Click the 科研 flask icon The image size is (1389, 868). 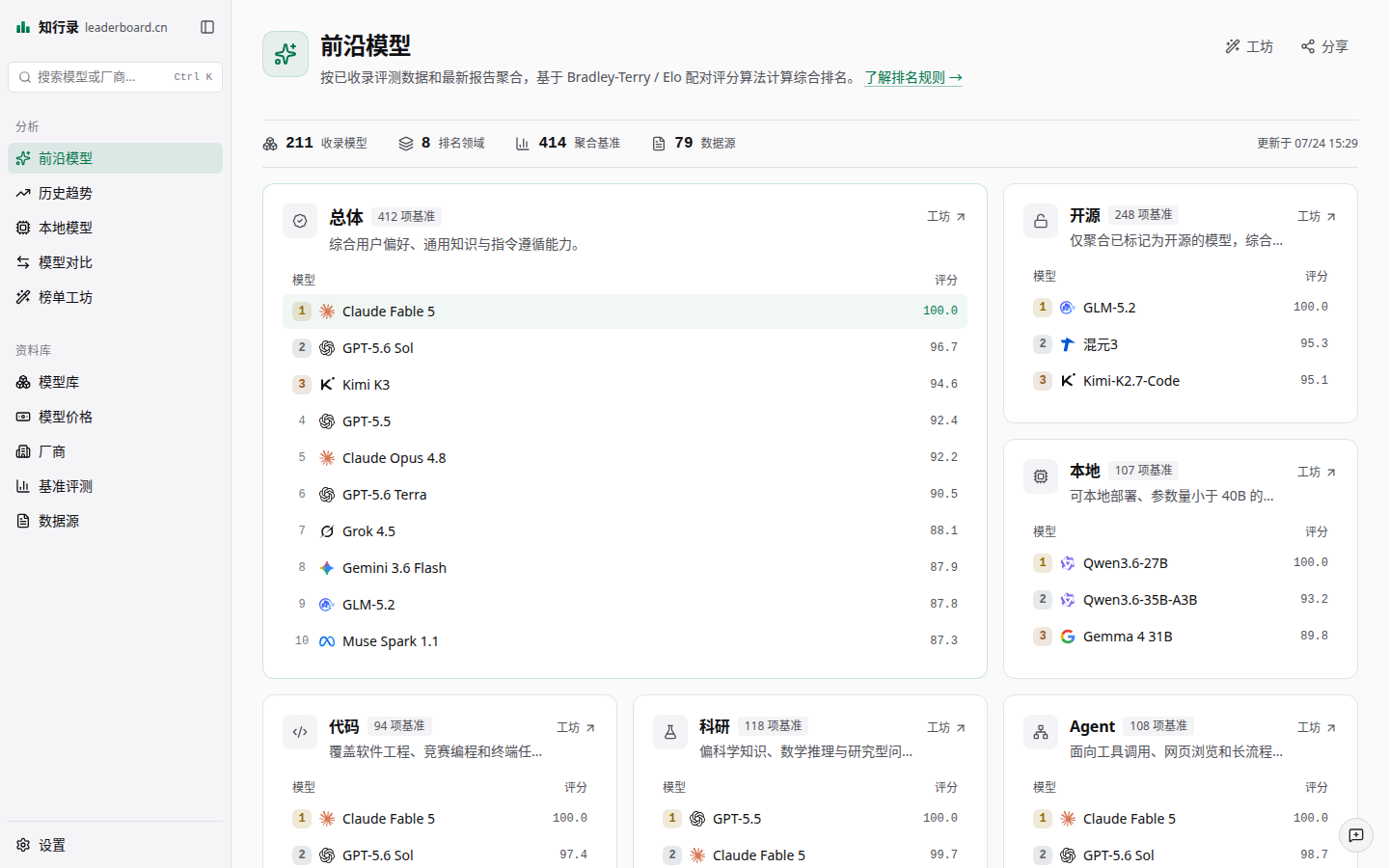tap(670, 732)
